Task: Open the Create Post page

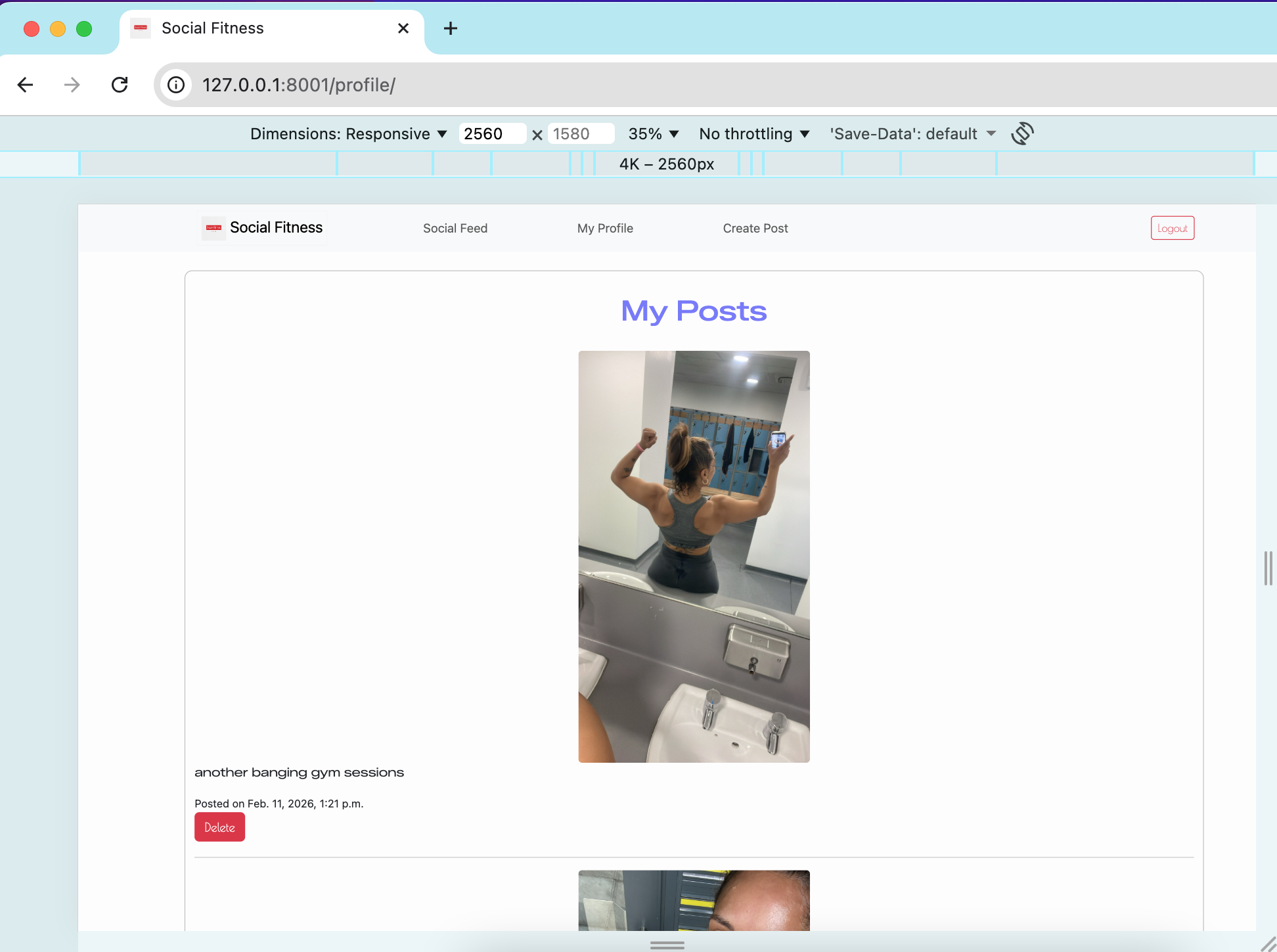Action: (x=755, y=228)
